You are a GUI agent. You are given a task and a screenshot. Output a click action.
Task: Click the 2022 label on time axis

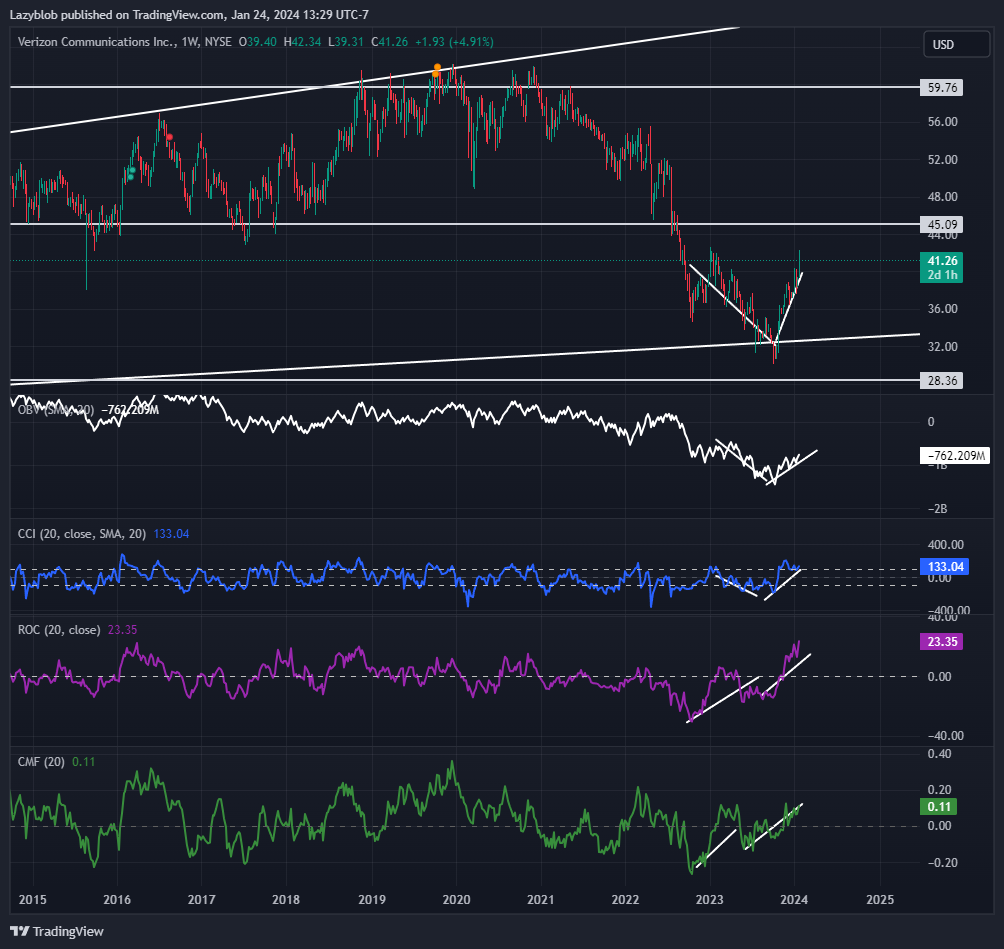tap(625, 900)
